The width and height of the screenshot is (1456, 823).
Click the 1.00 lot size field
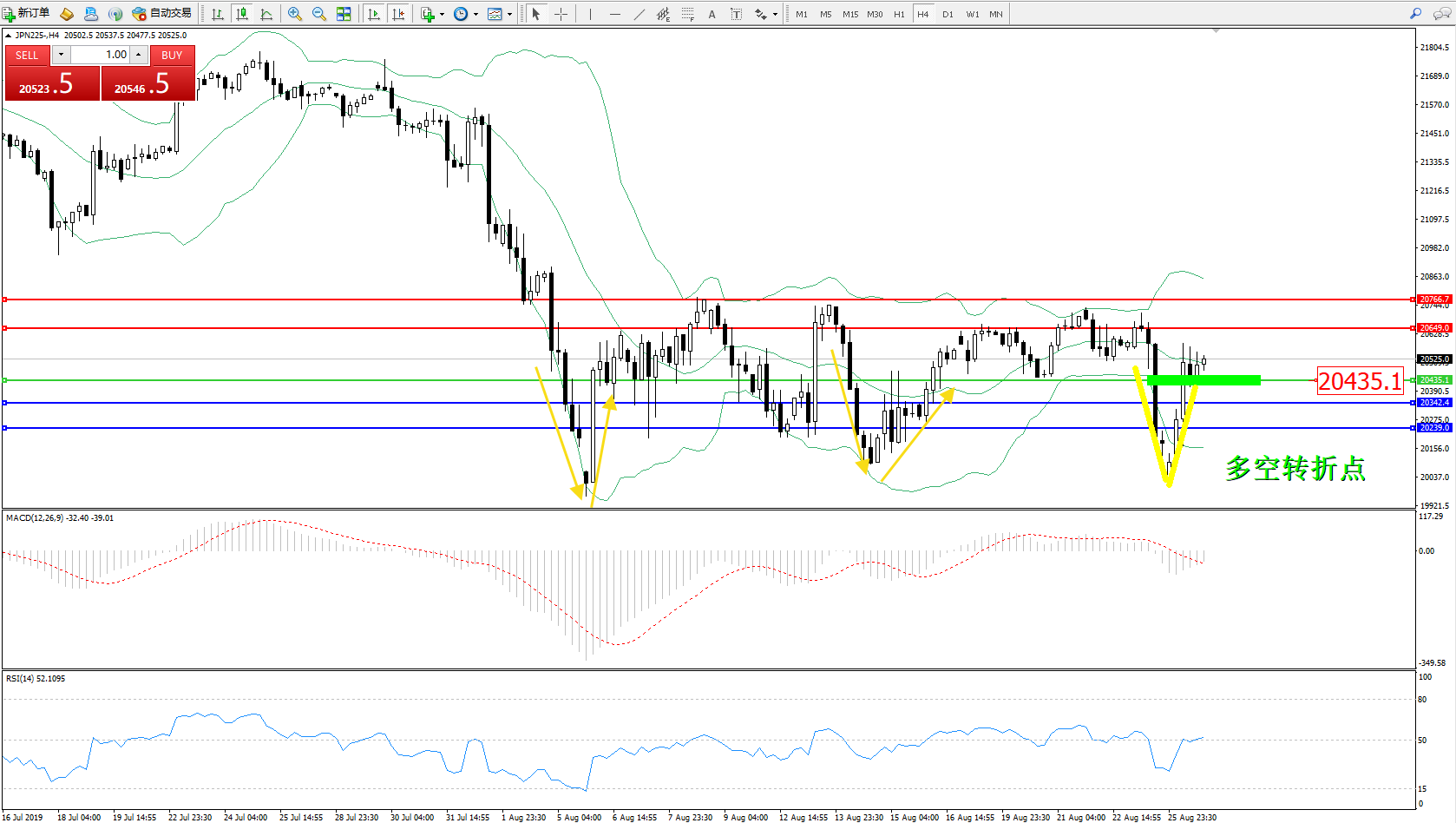100,55
